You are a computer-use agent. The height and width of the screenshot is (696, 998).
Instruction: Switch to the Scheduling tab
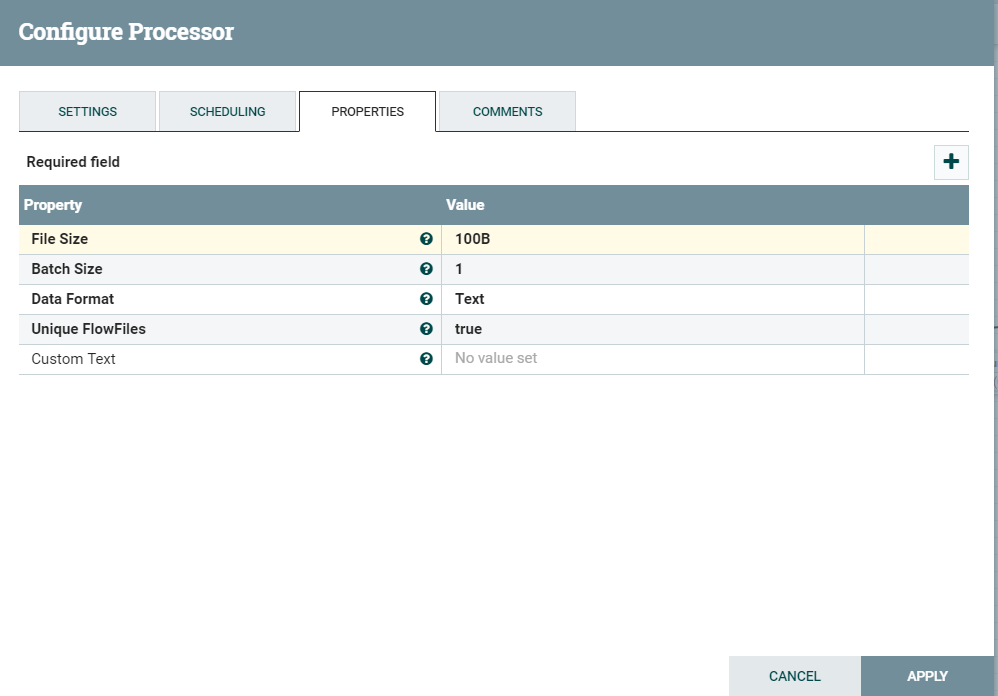click(x=227, y=111)
